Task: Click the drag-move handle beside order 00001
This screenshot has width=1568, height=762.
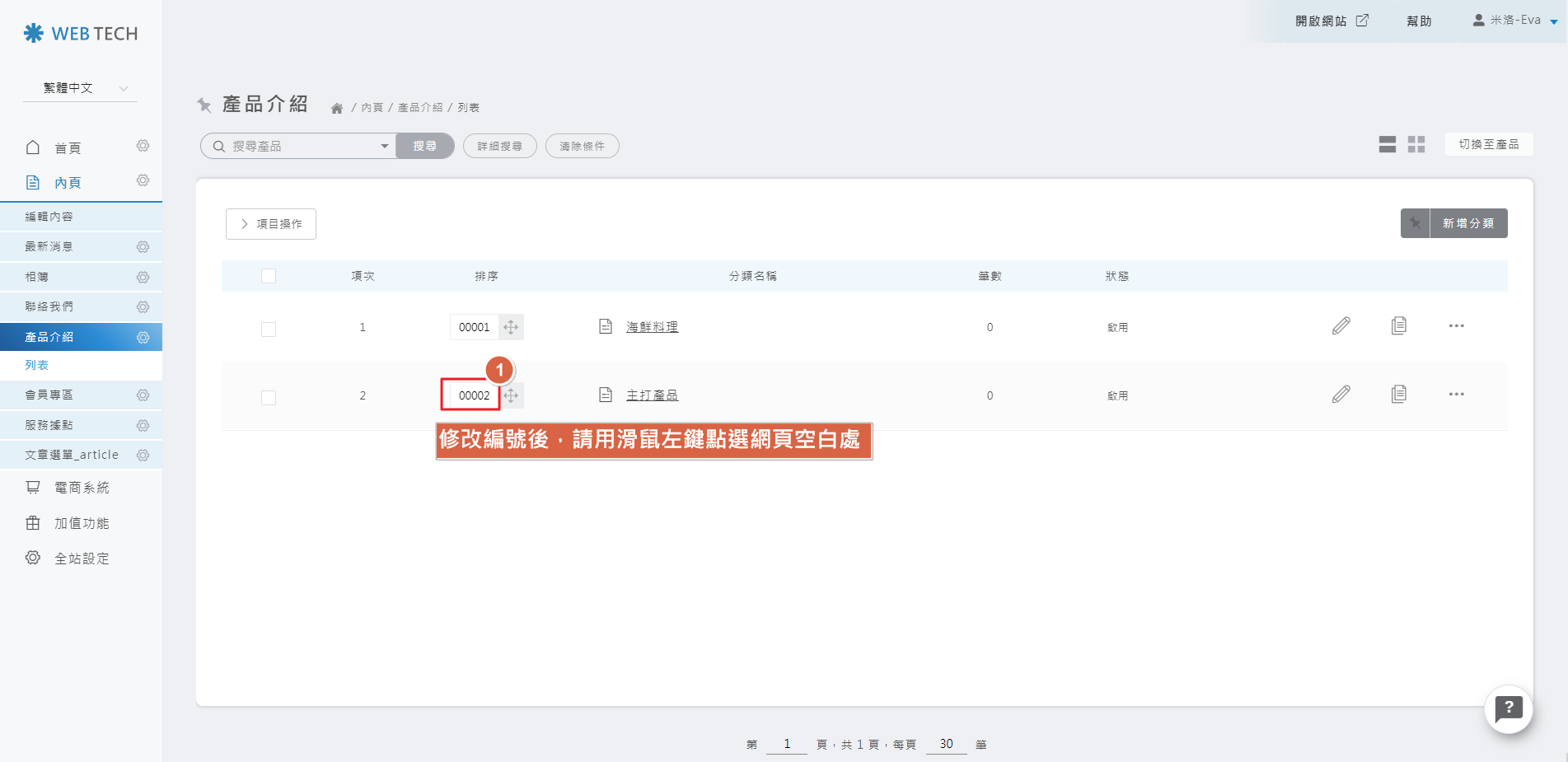Action: pyautogui.click(x=511, y=327)
